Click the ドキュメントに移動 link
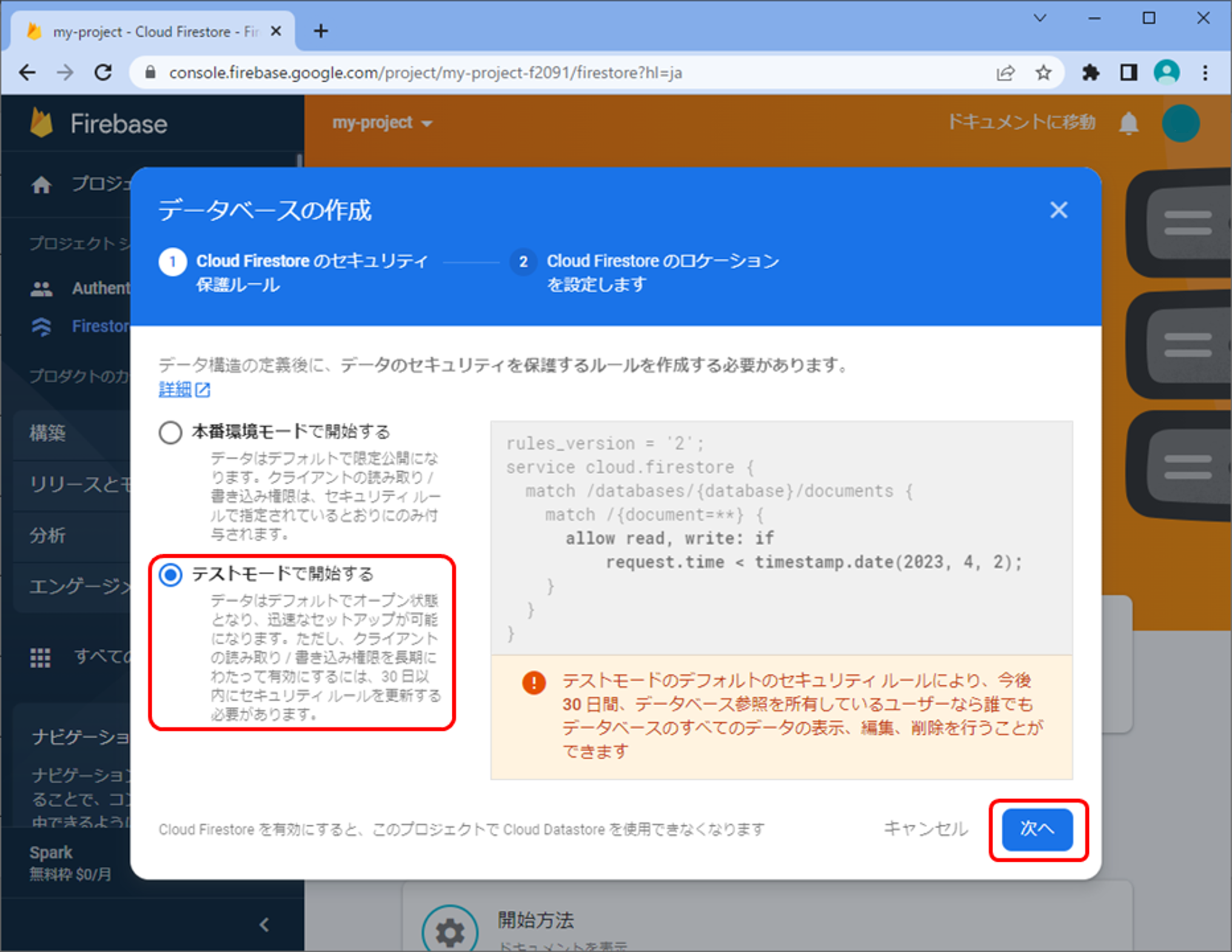The width and height of the screenshot is (1232, 952). coord(1021,122)
